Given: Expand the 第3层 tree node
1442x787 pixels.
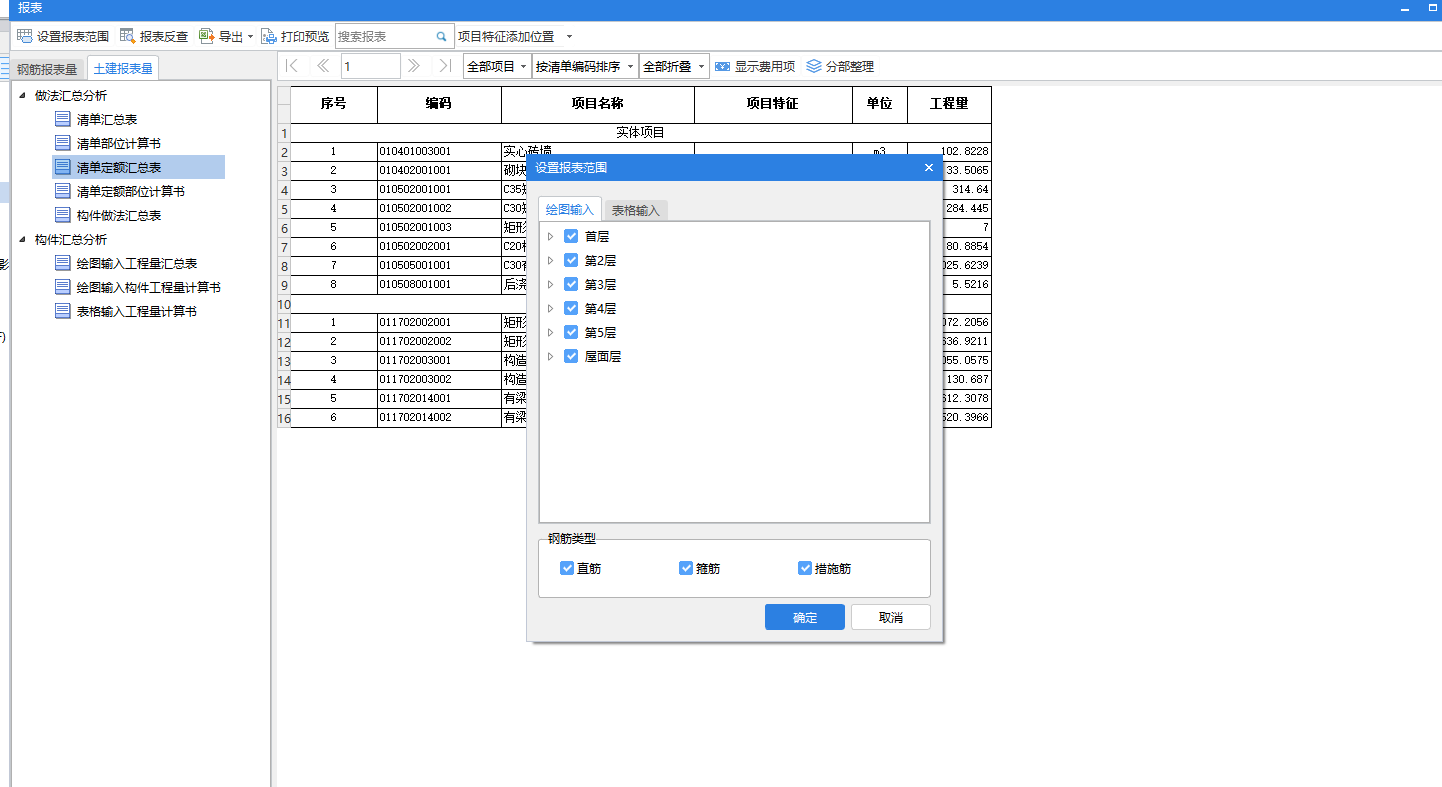Looking at the screenshot, I should pos(550,284).
